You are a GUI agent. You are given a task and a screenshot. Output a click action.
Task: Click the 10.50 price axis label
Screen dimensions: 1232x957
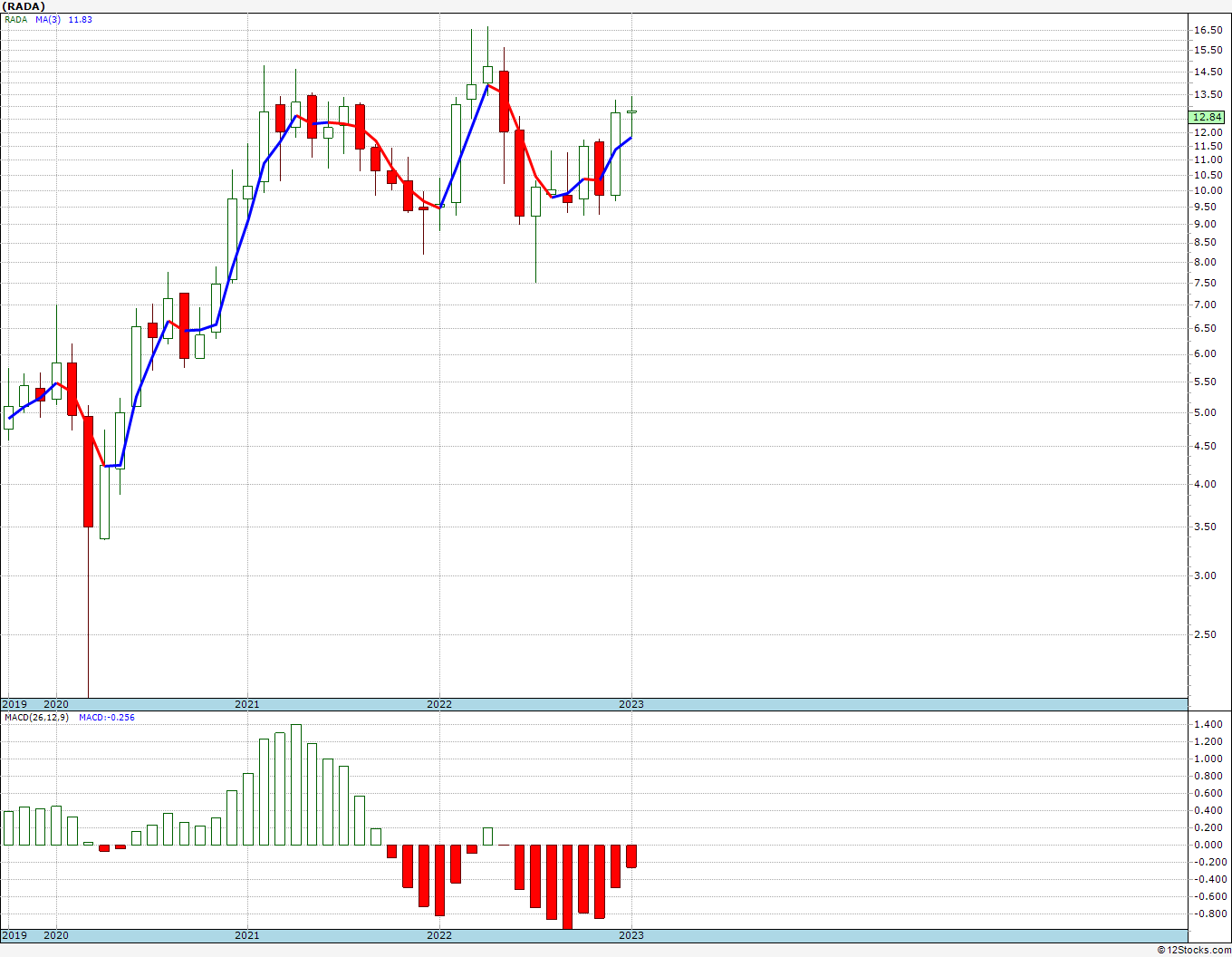1208,175
